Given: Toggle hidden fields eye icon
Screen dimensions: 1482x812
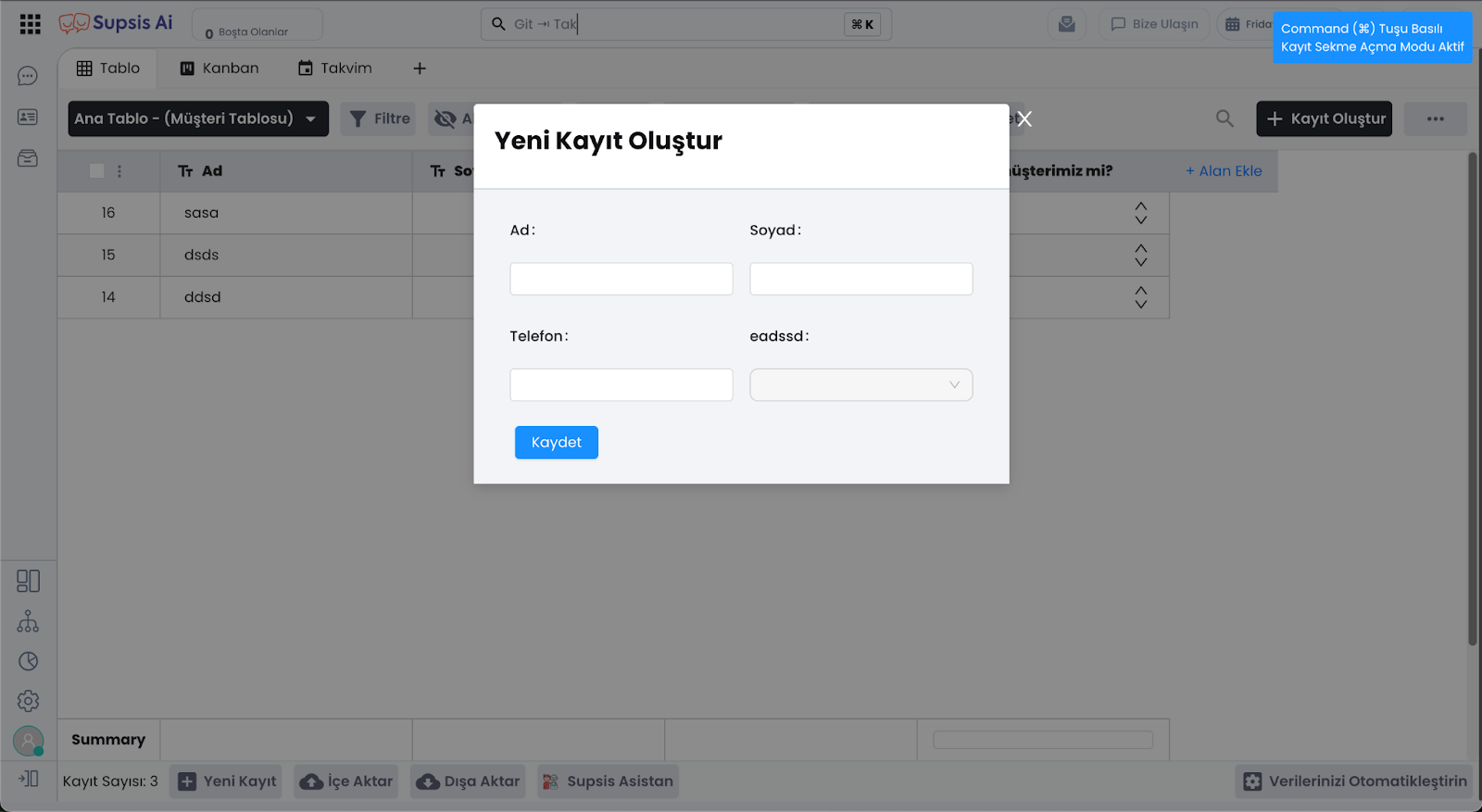Looking at the screenshot, I should pyautogui.click(x=446, y=119).
